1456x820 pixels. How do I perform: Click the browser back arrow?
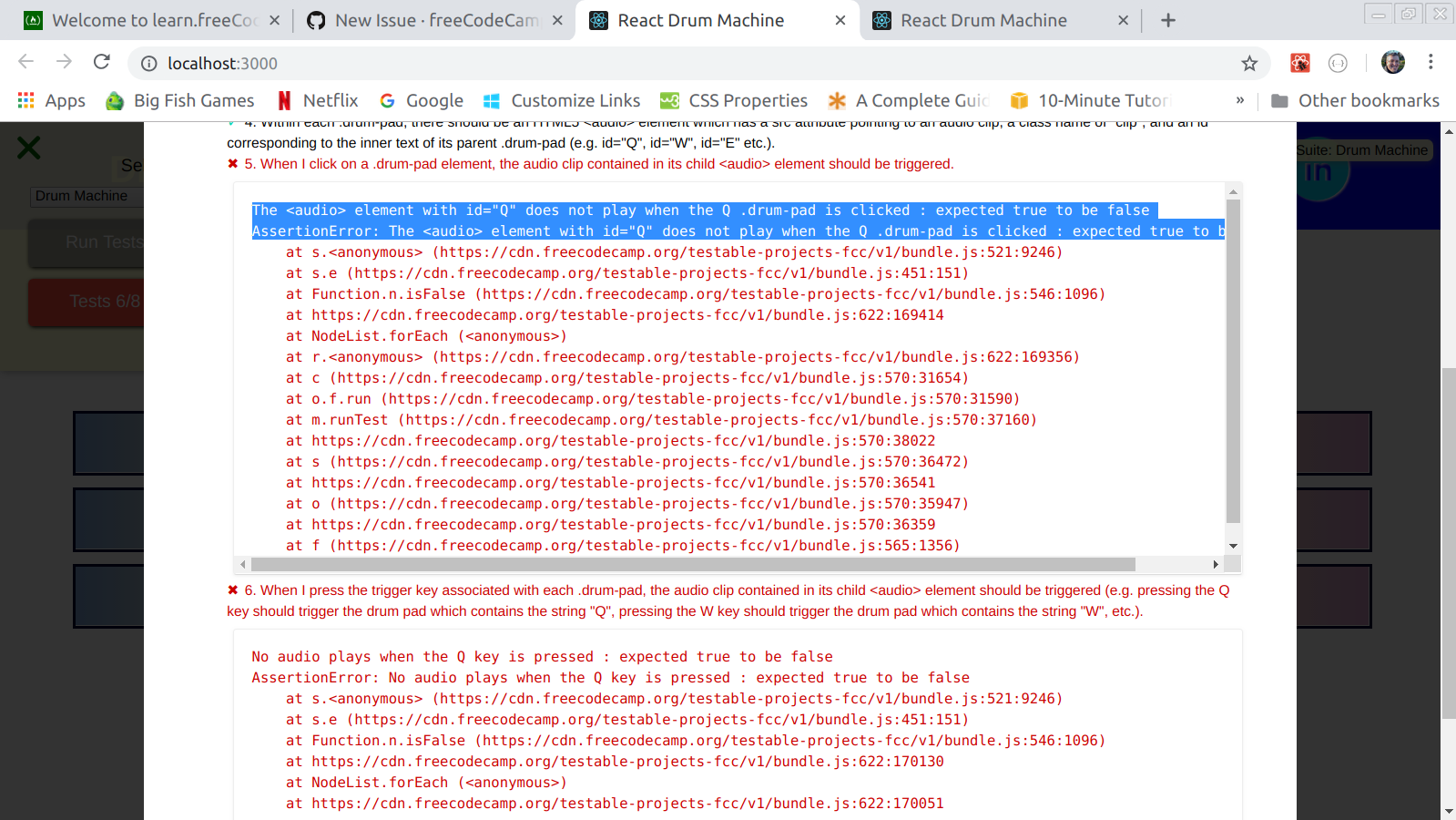(25, 62)
